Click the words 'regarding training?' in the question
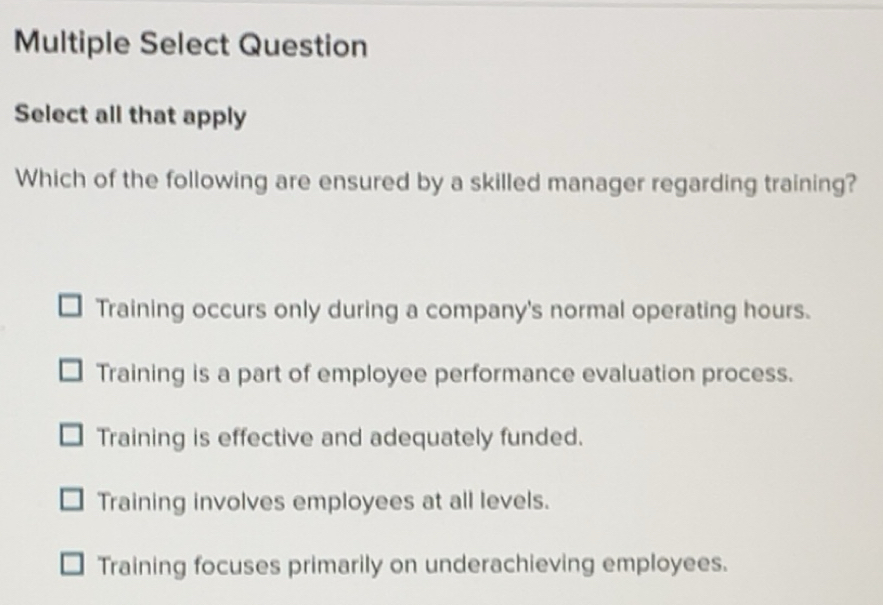 pyautogui.click(x=754, y=184)
